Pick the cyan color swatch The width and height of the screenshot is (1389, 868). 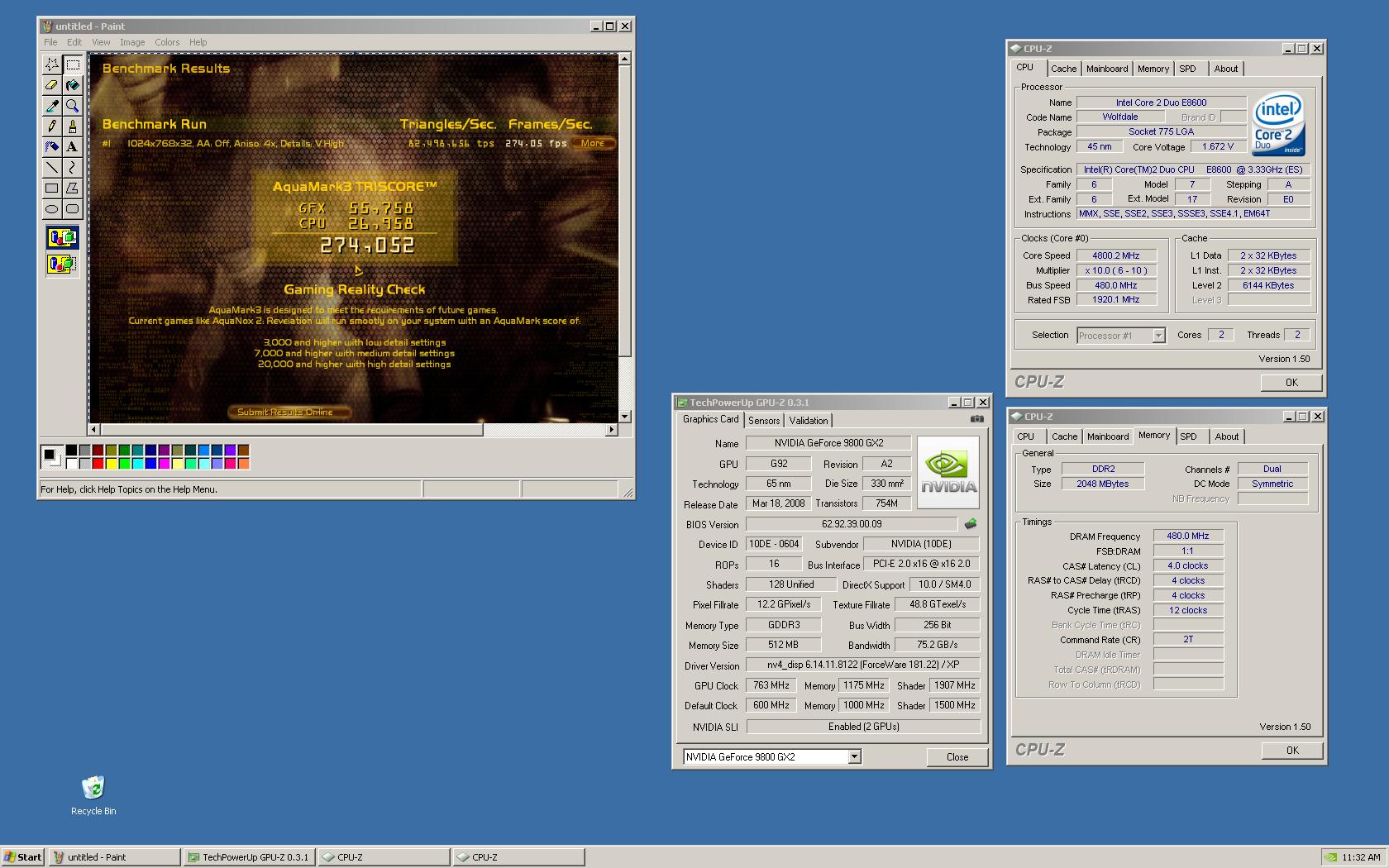click(137, 463)
